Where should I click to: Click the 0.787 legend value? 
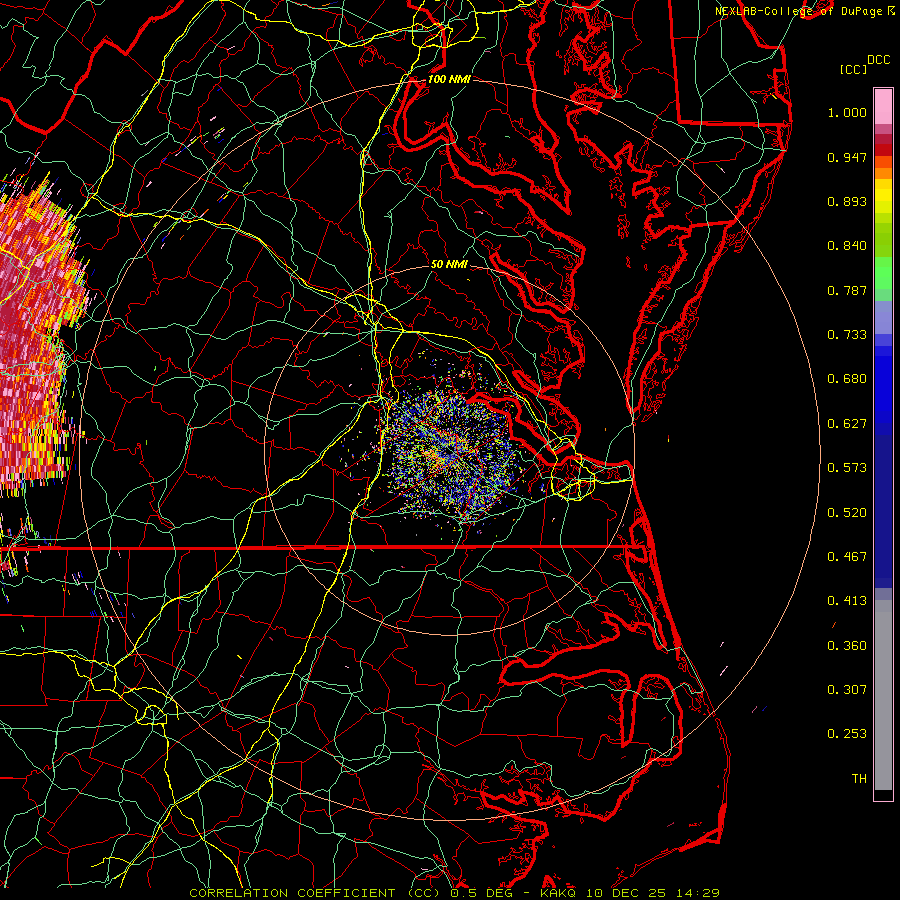click(x=847, y=290)
